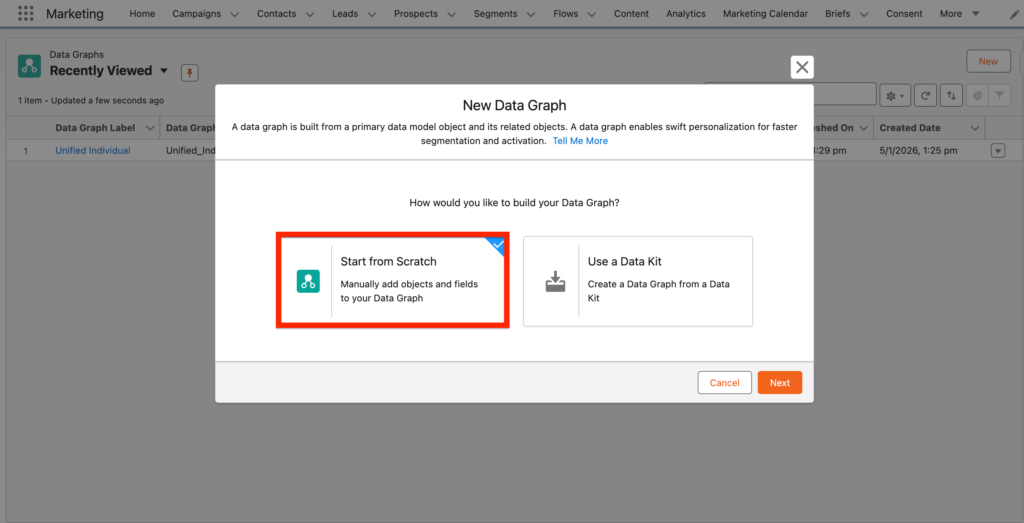
Task: Open the Tell Me More link
Action: (x=580, y=141)
